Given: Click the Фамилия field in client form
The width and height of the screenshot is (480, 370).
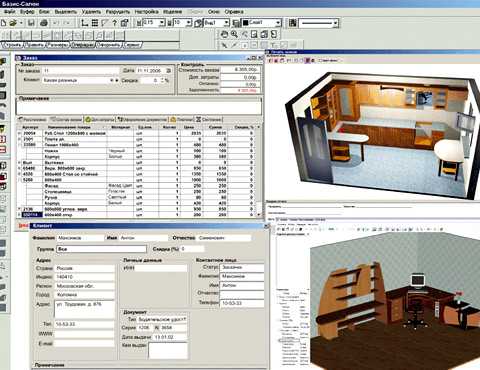Looking at the screenshot, I should (80, 238).
